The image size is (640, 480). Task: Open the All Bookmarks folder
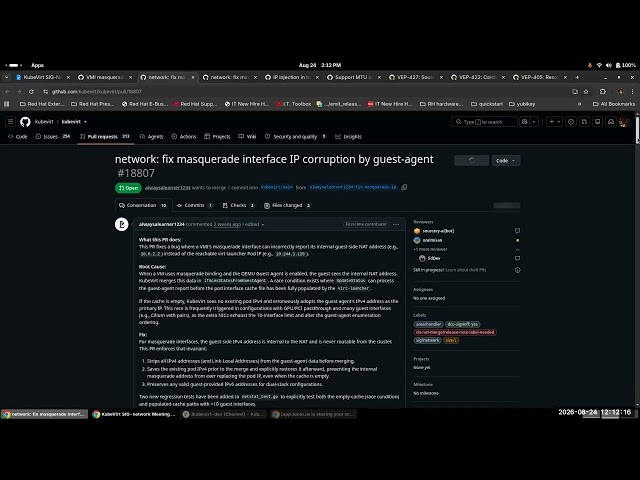tap(614, 104)
